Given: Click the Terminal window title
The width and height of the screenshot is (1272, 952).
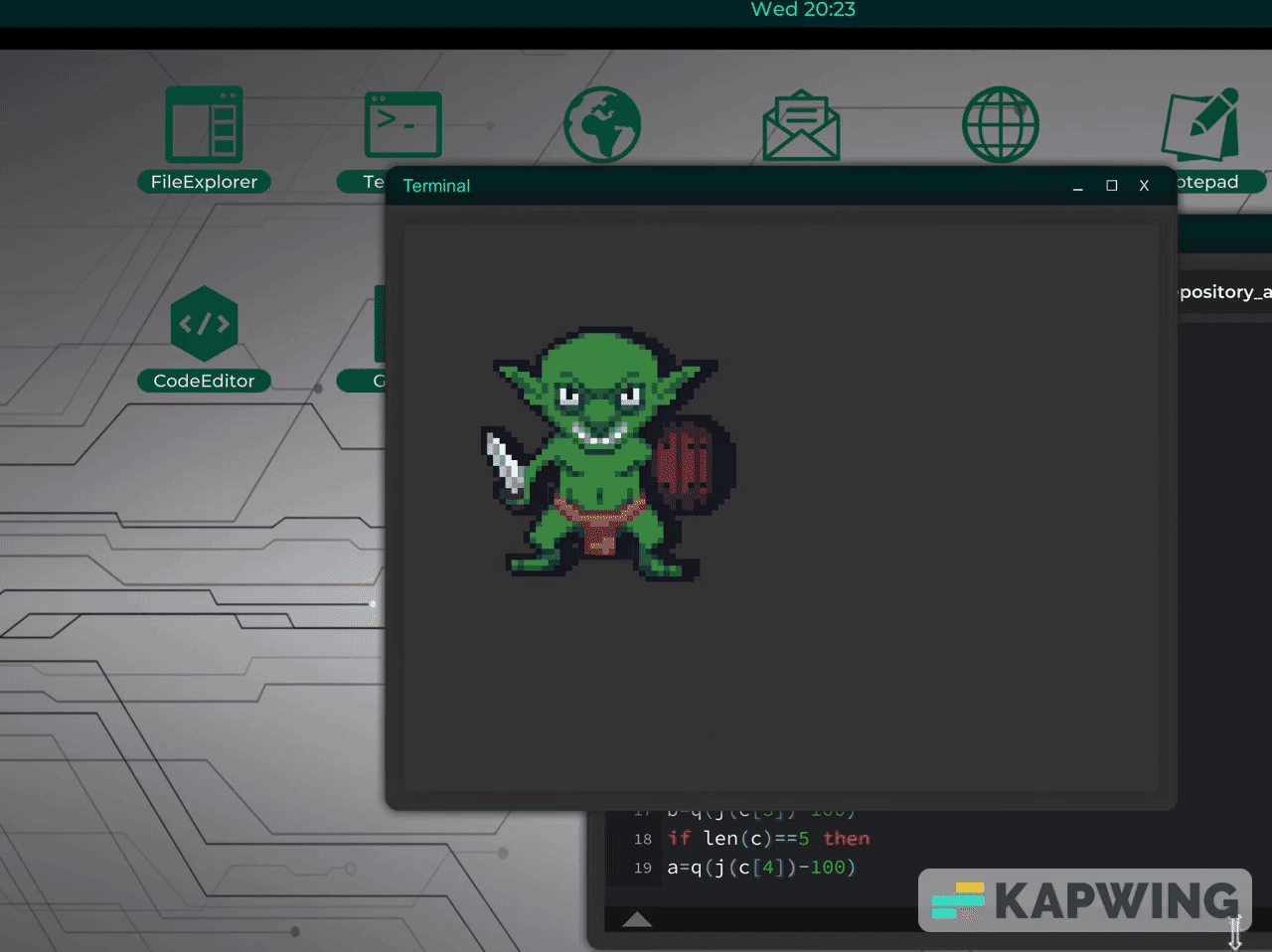Looking at the screenshot, I should click(x=436, y=186).
